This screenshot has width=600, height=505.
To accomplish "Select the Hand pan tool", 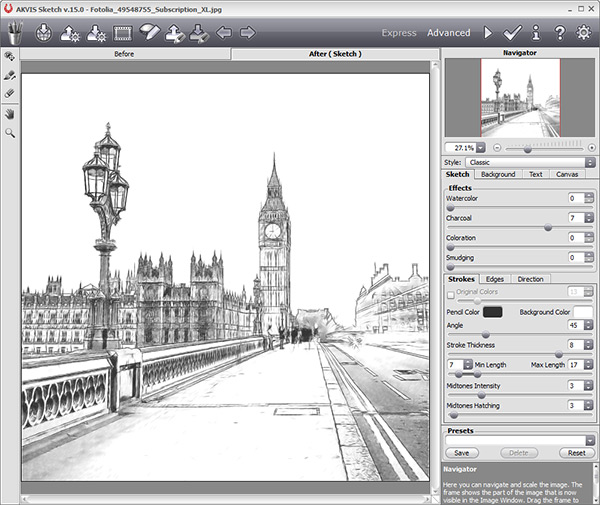I will pyautogui.click(x=10, y=114).
